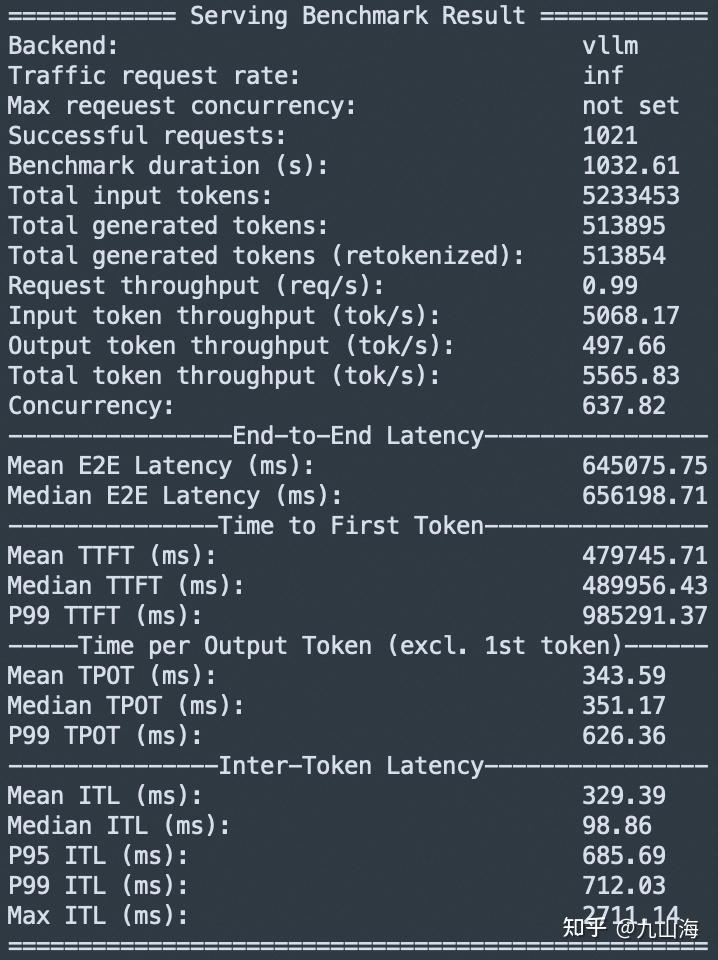Click the Time to First Token heading
718x960 pixels.
point(351,526)
